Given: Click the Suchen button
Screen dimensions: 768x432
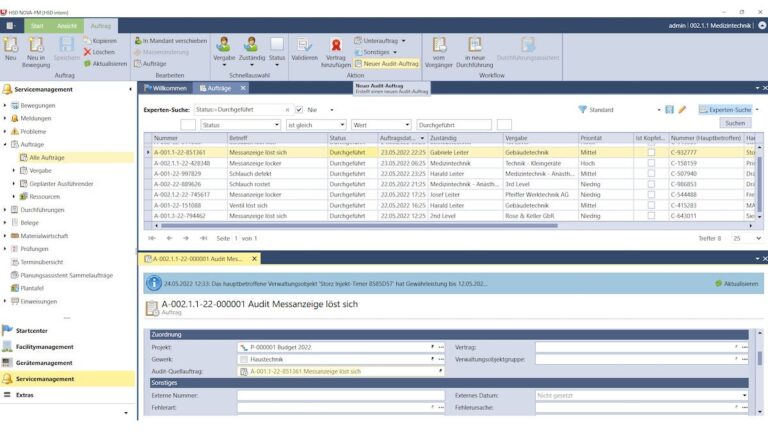Looking at the screenshot, I should click(735, 123).
